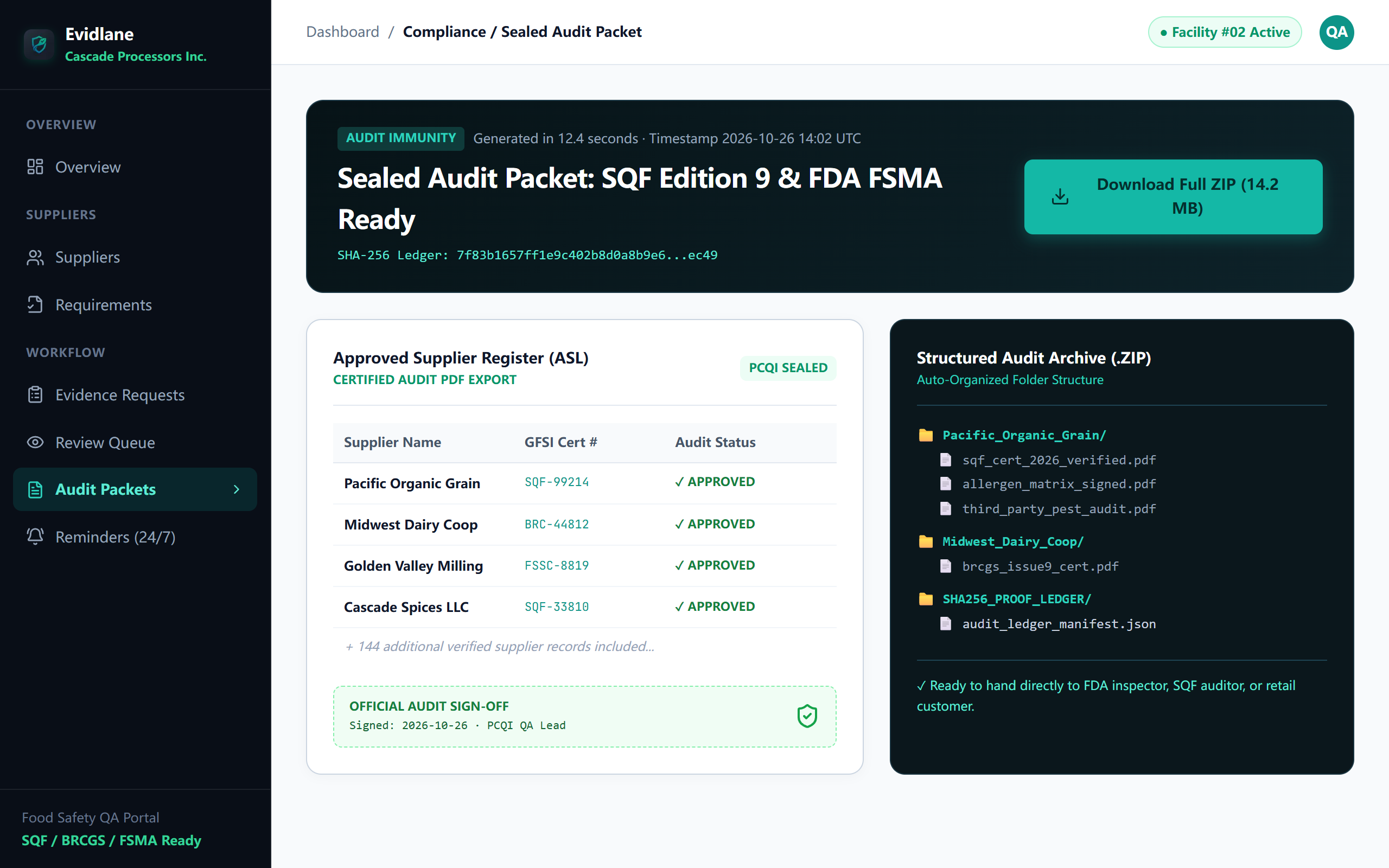Click APPROVED status for Midwest Dairy Coop
Viewport: 1389px width, 868px height.
pyautogui.click(x=715, y=524)
